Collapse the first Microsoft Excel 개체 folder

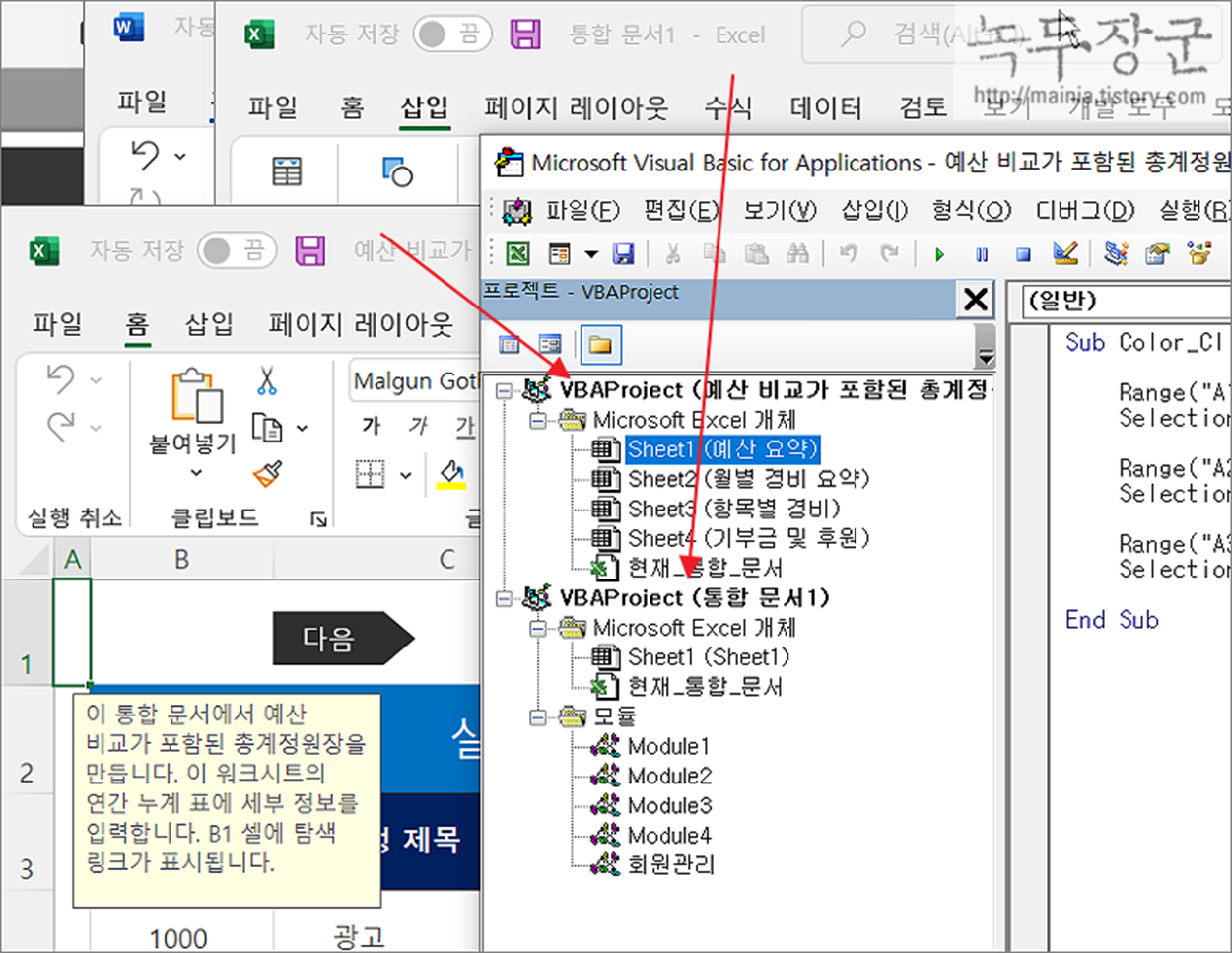[x=537, y=420]
